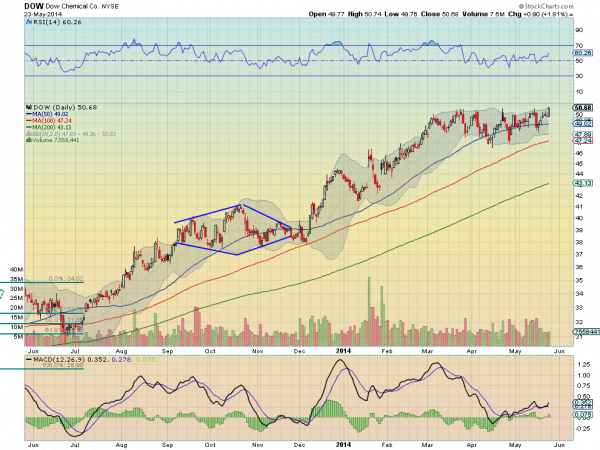Click the 90 level on RSI axis
The image size is (600, 450).
click(x=579, y=30)
